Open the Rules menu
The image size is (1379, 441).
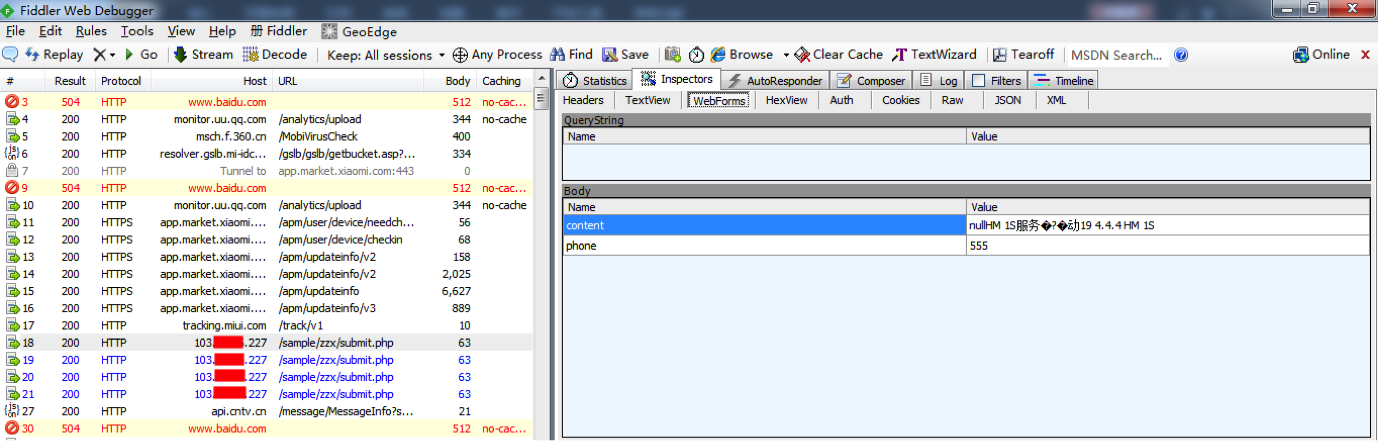(91, 31)
